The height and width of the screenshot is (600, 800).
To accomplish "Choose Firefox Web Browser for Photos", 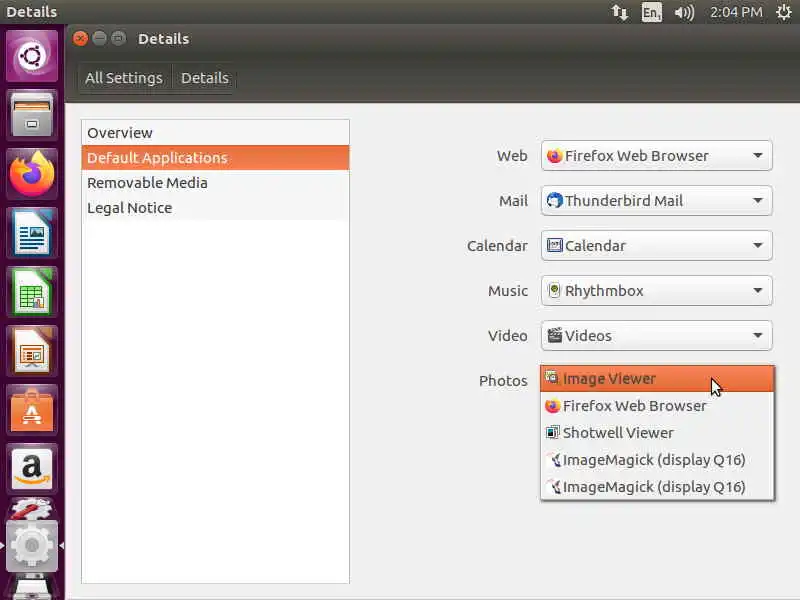I will [x=657, y=406].
